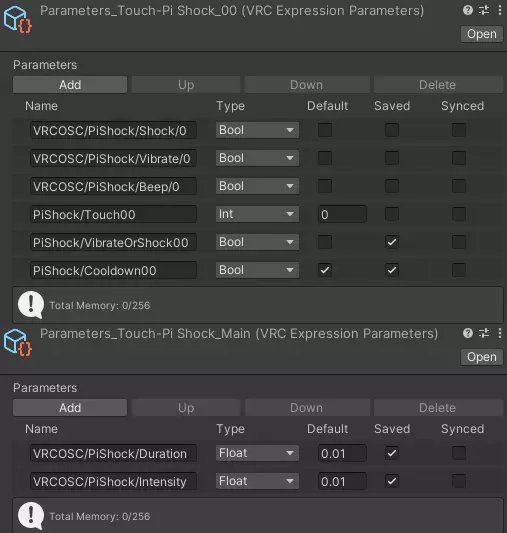Open preset selector for Shock_00 parameters
Viewport: 507px width, 533px height.
[484, 10]
